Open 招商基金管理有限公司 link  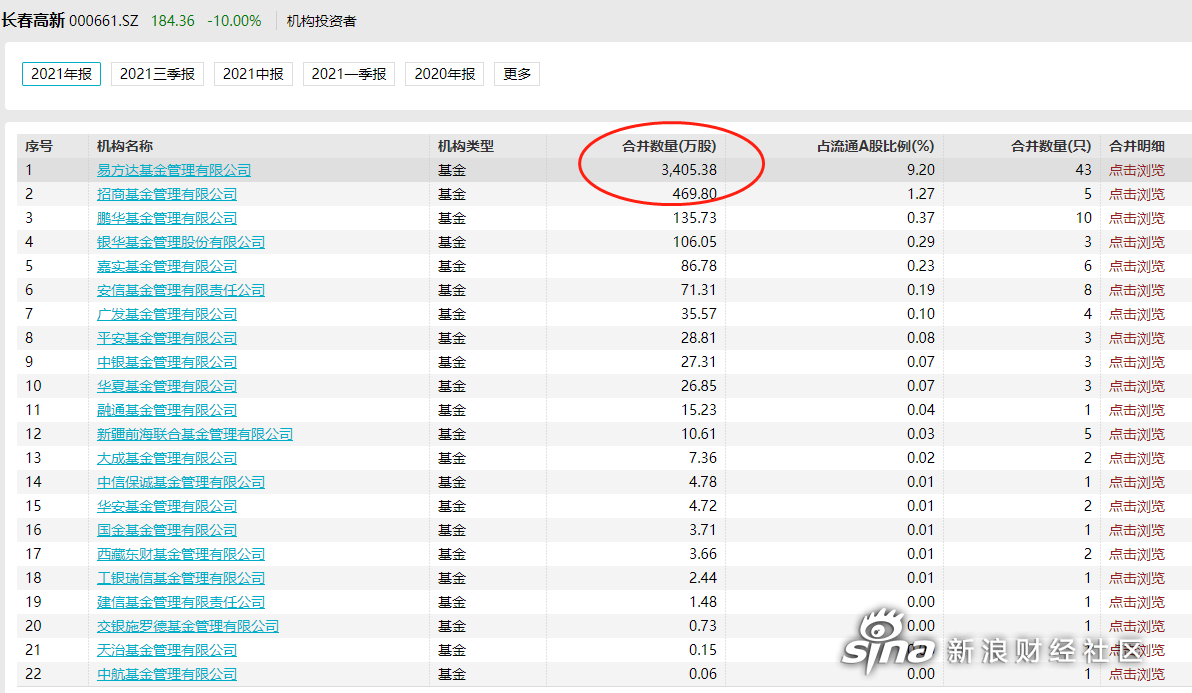pos(167,195)
